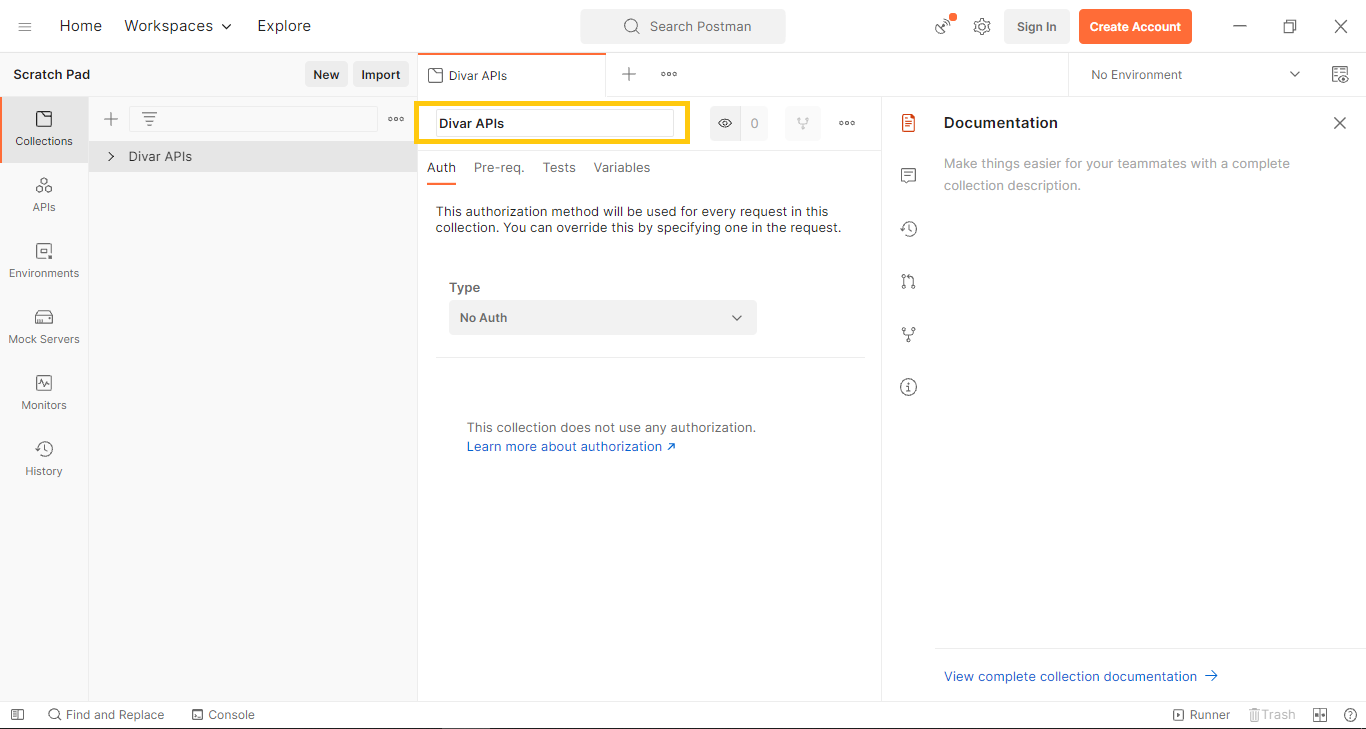
Task: Open collection more actions ellipsis
Action: [847, 123]
